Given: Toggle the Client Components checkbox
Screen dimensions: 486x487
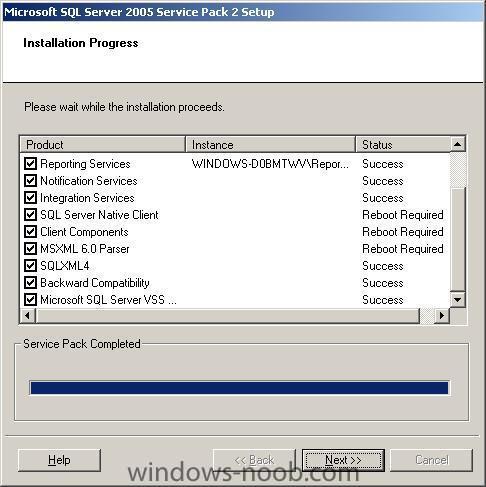Looking at the screenshot, I should tap(30, 232).
